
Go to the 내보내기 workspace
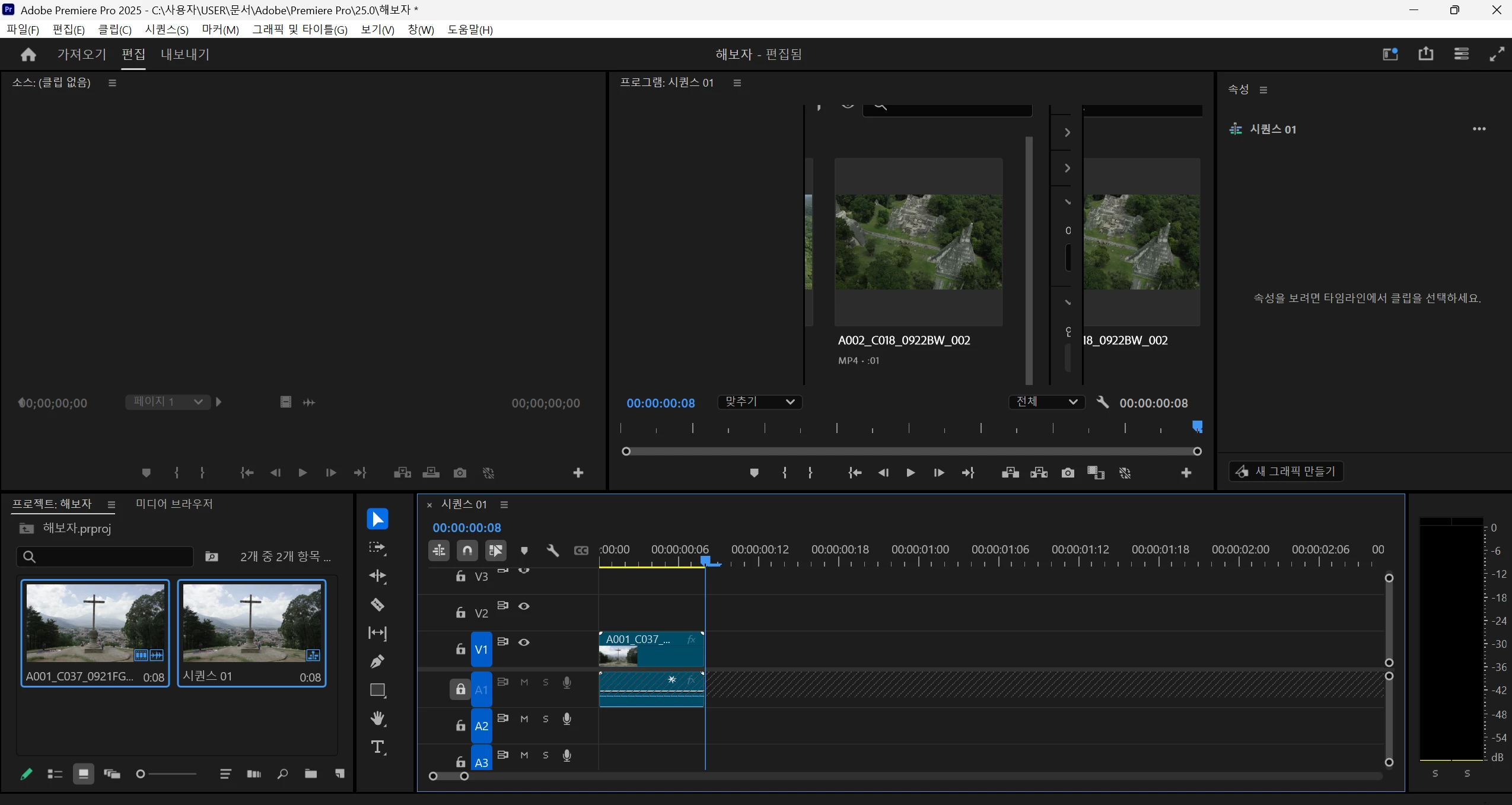point(185,55)
